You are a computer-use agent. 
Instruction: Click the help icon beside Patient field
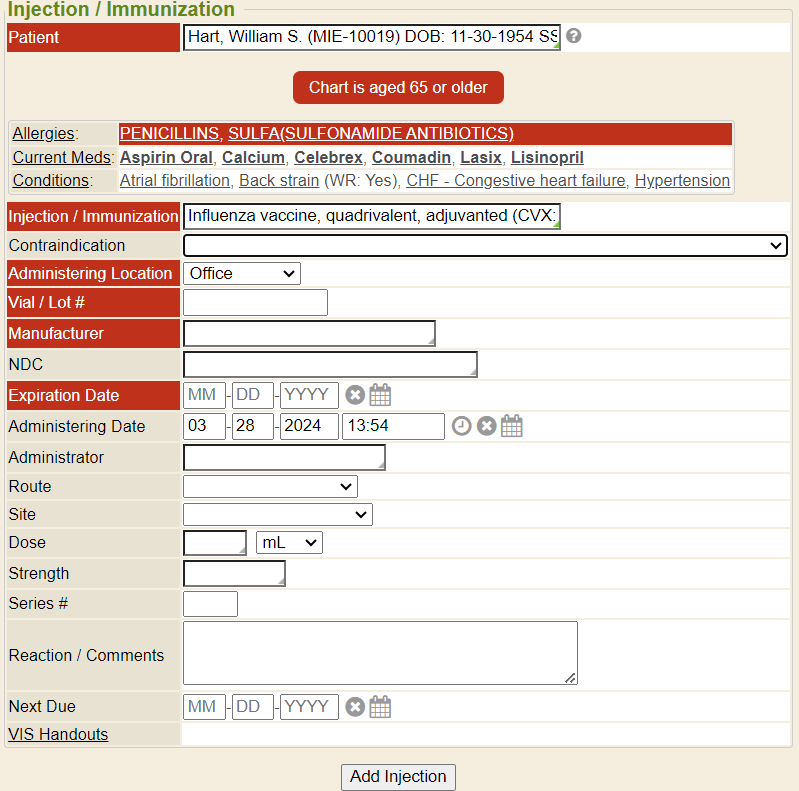(x=573, y=37)
